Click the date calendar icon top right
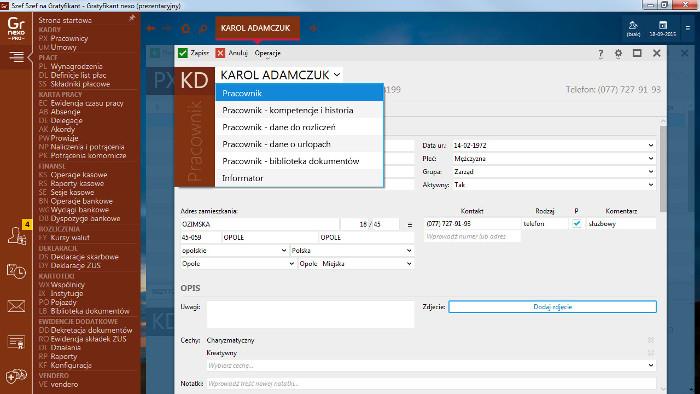 click(x=663, y=28)
